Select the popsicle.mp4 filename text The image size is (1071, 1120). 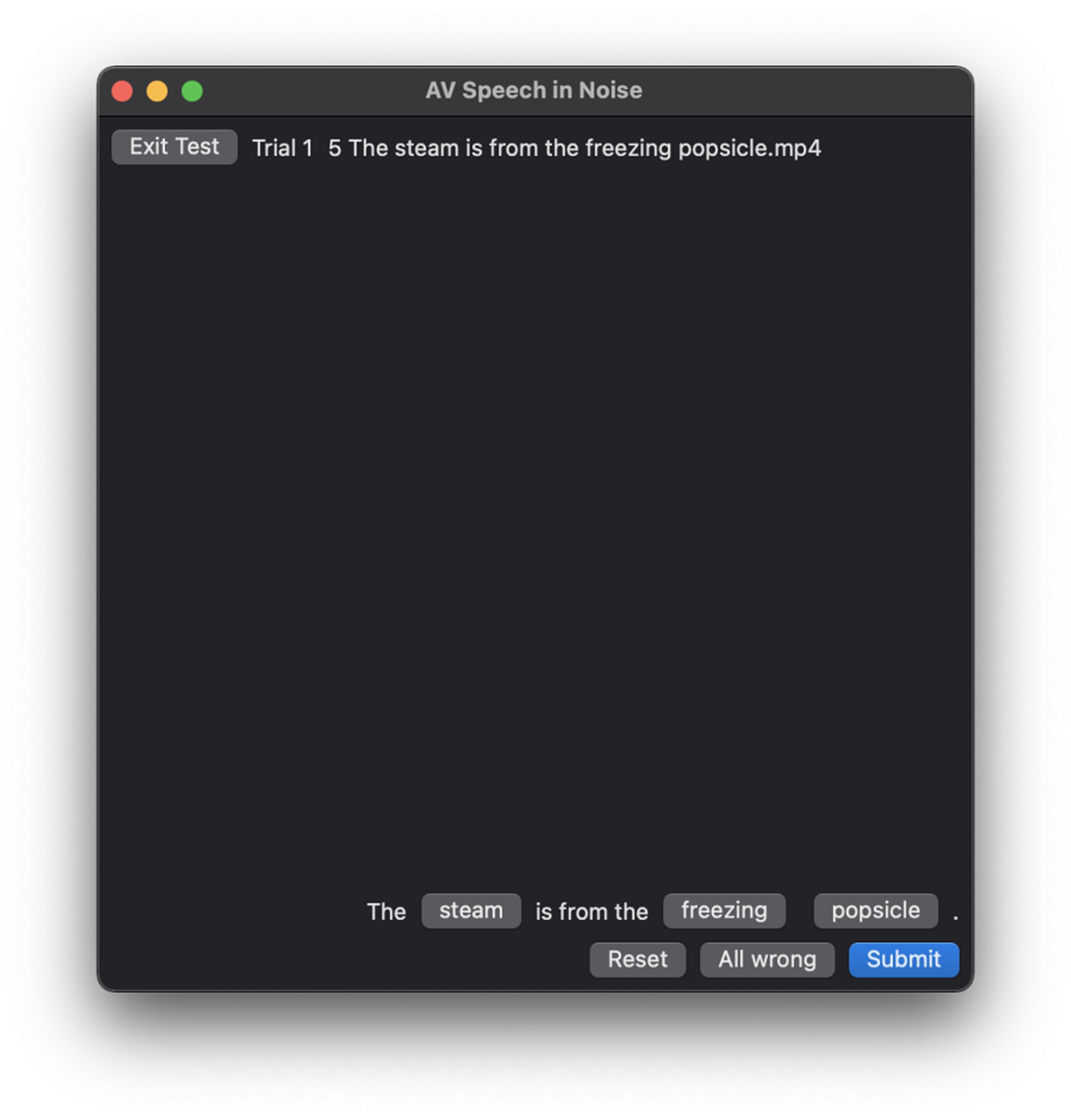tap(750, 148)
